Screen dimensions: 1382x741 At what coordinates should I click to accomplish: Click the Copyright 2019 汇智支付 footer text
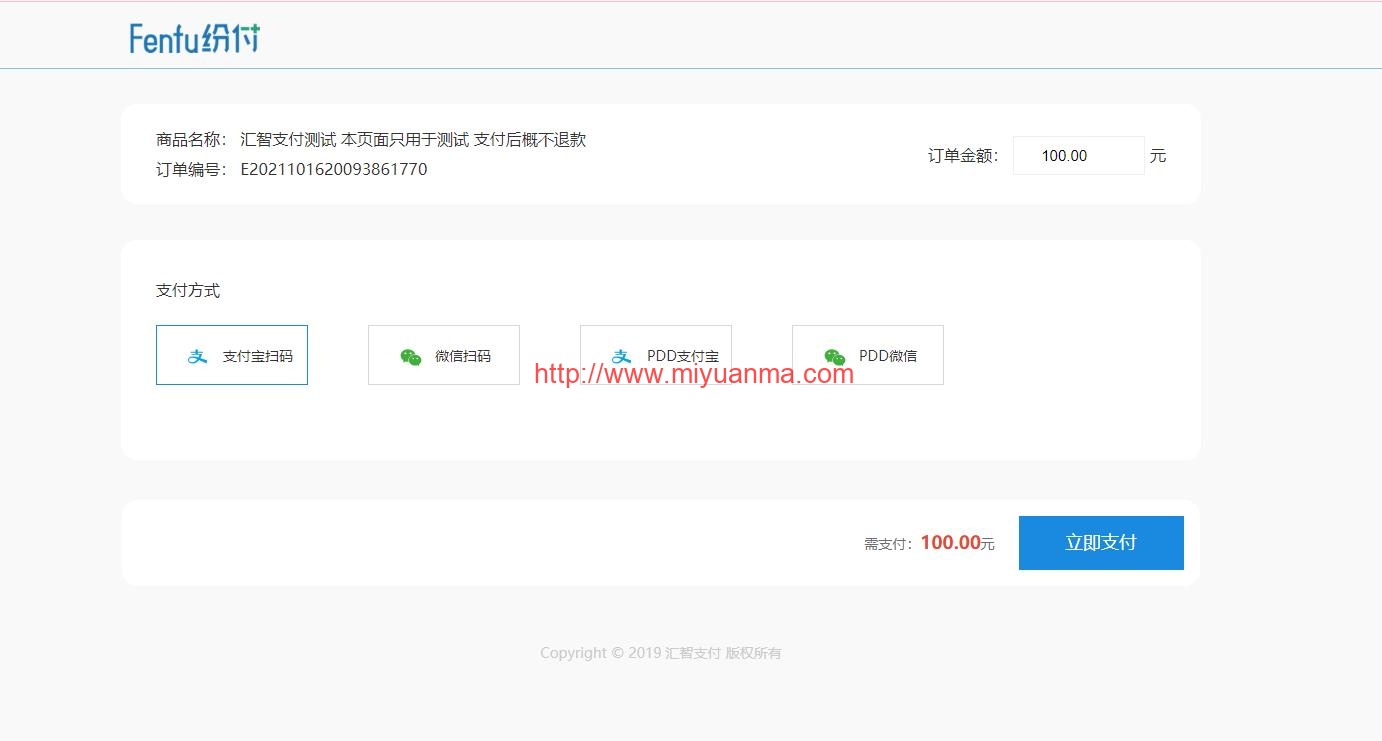[x=661, y=653]
